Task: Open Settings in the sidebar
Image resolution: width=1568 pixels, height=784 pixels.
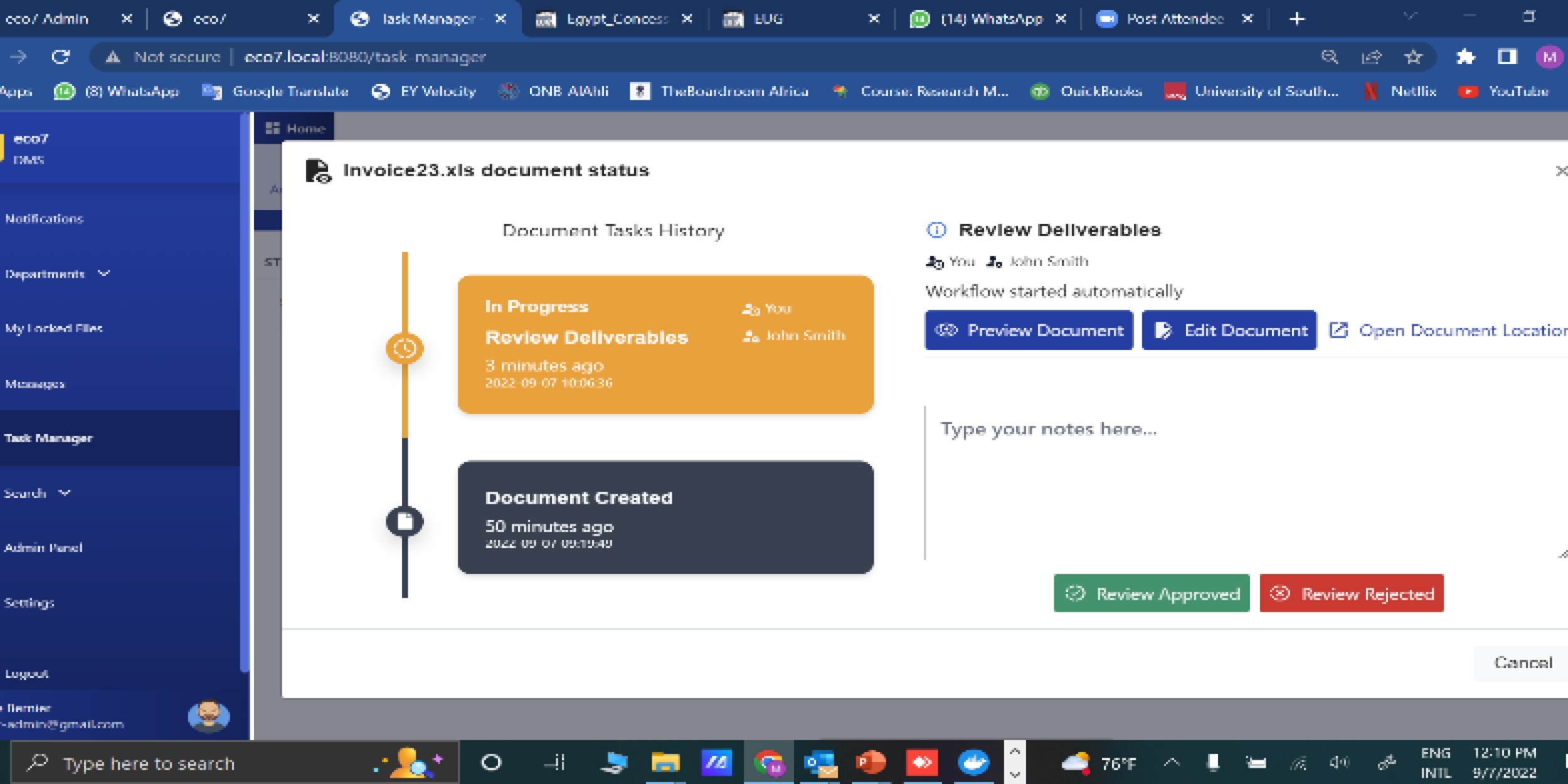Action: click(29, 603)
